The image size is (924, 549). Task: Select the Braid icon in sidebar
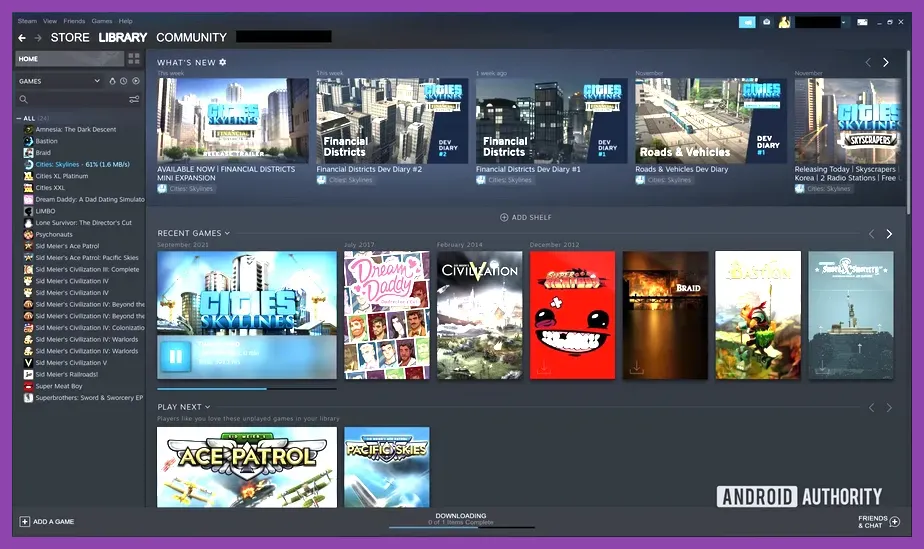pos(28,153)
